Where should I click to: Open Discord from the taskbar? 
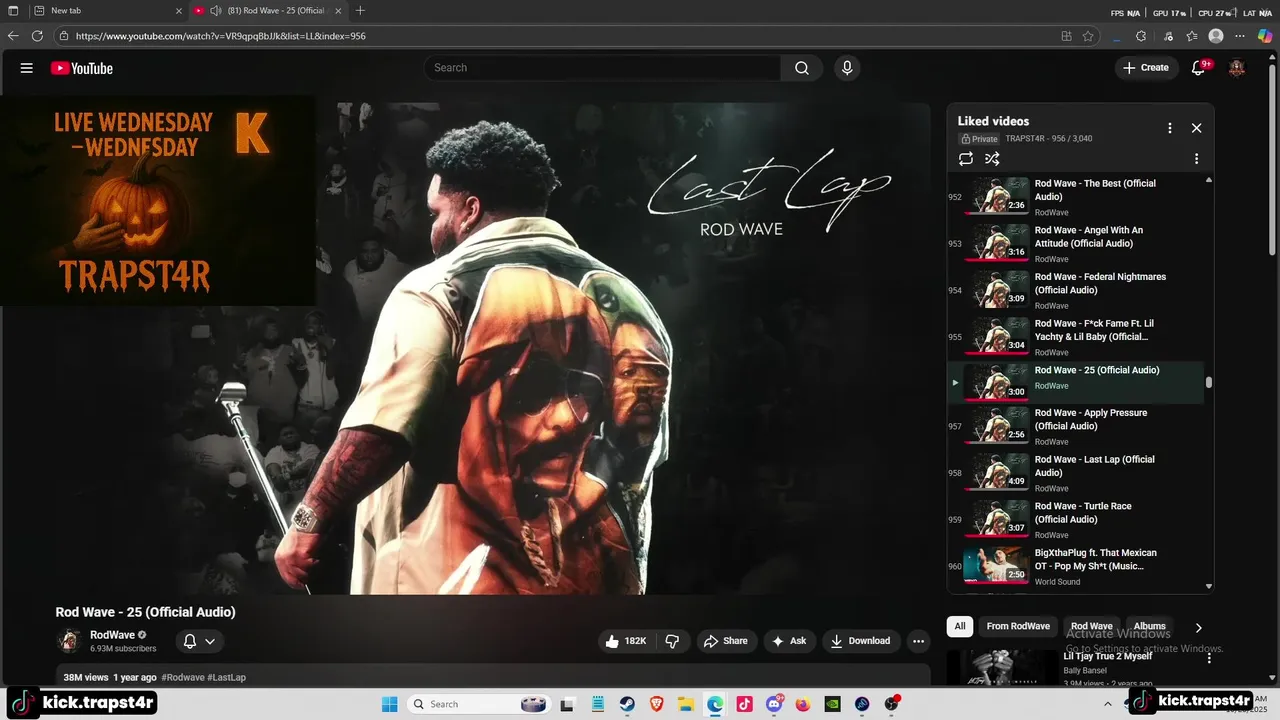[x=774, y=704]
